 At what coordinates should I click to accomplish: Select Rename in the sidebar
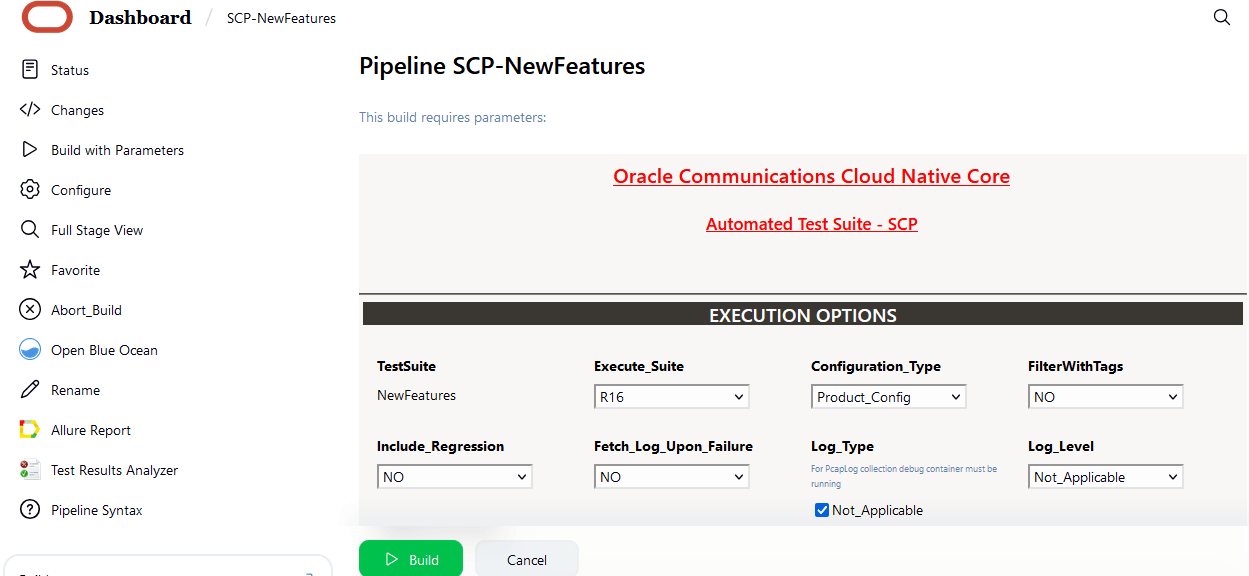click(76, 390)
